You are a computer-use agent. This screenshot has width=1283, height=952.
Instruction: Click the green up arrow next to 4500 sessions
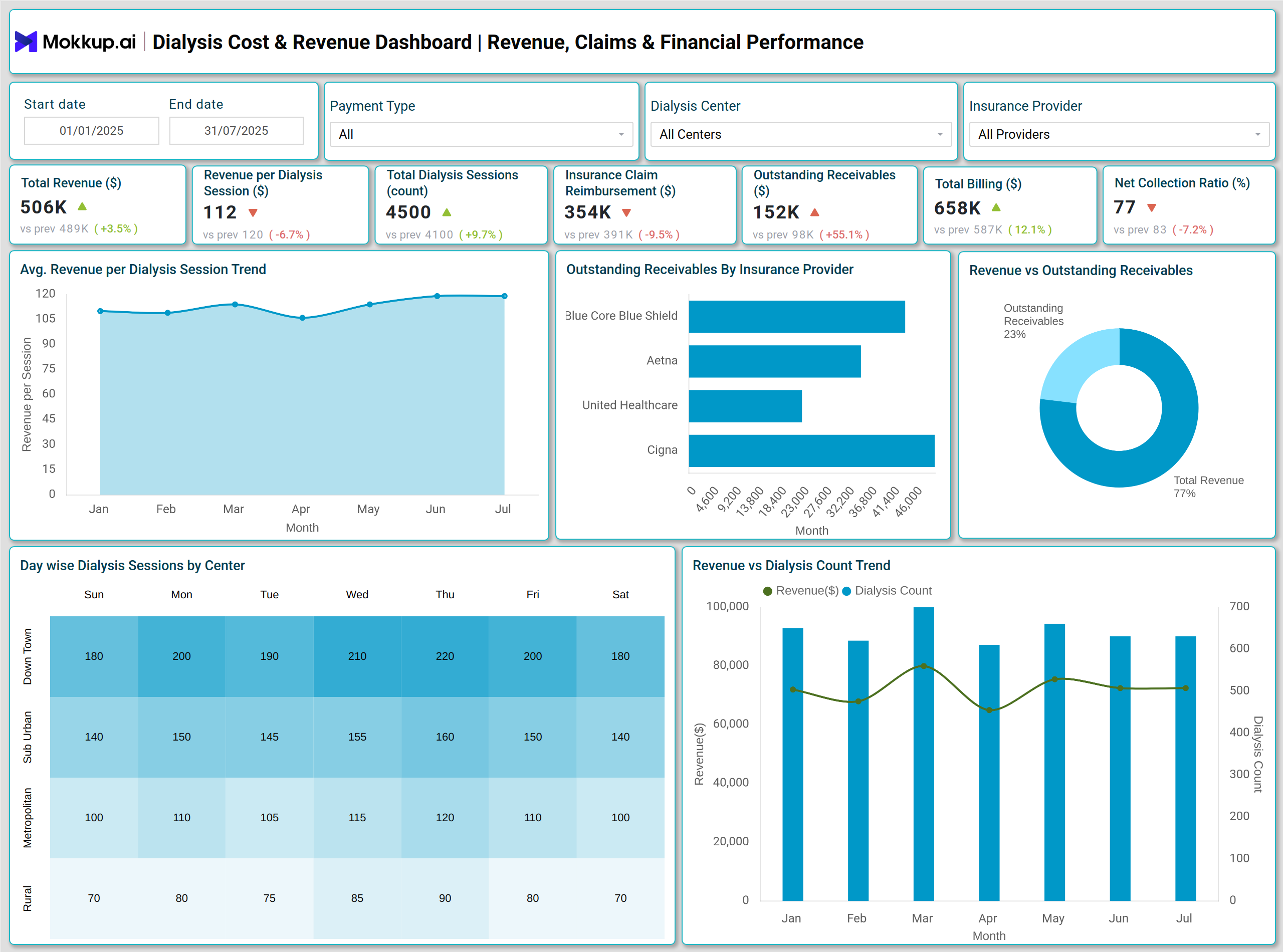pos(447,212)
